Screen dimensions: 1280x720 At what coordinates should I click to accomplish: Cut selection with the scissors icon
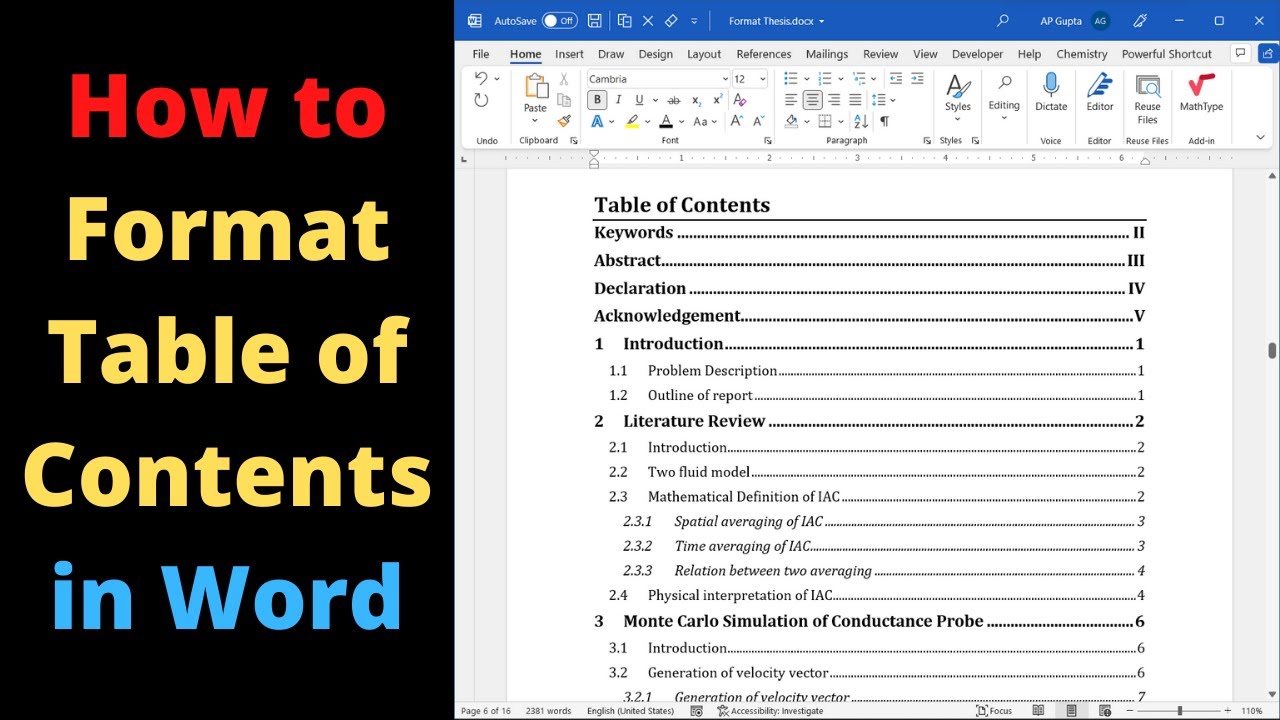564,79
